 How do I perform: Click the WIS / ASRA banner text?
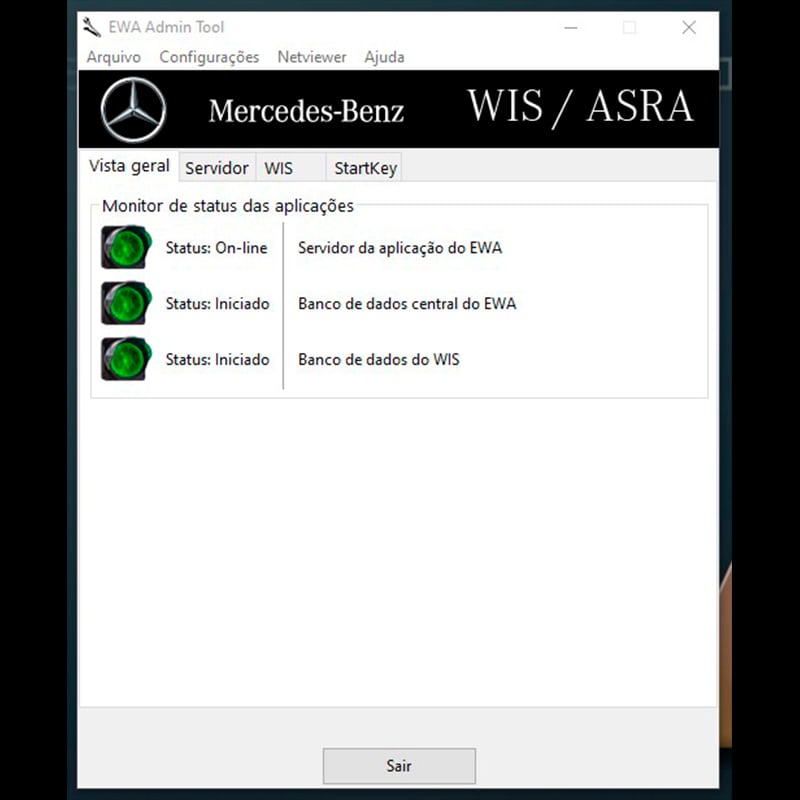[580, 107]
